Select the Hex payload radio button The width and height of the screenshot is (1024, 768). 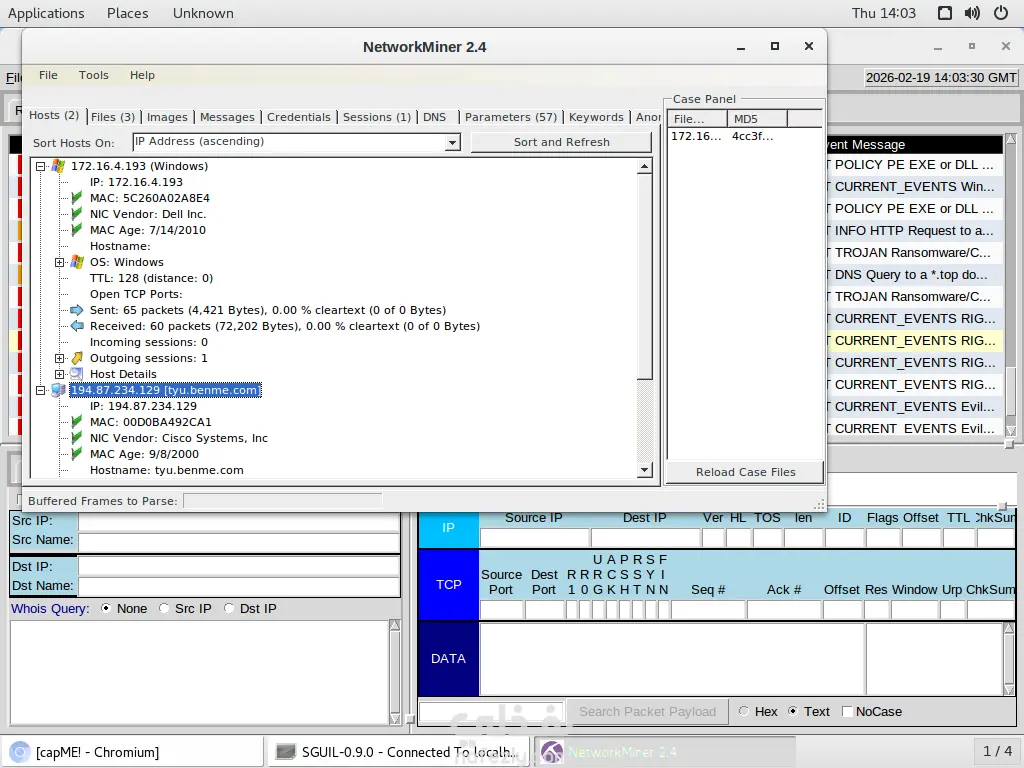[x=743, y=711]
